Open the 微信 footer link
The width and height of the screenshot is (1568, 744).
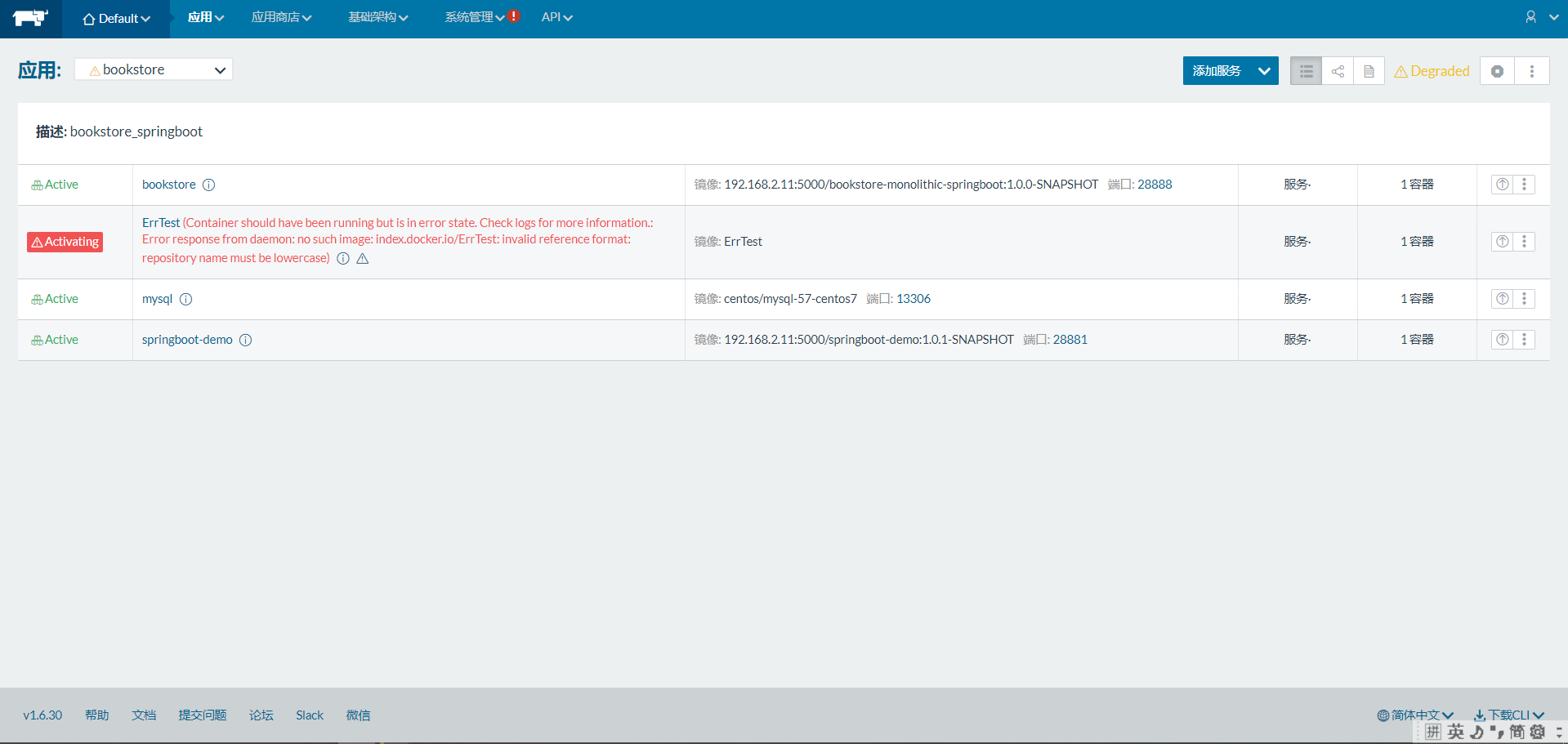click(x=358, y=715)
